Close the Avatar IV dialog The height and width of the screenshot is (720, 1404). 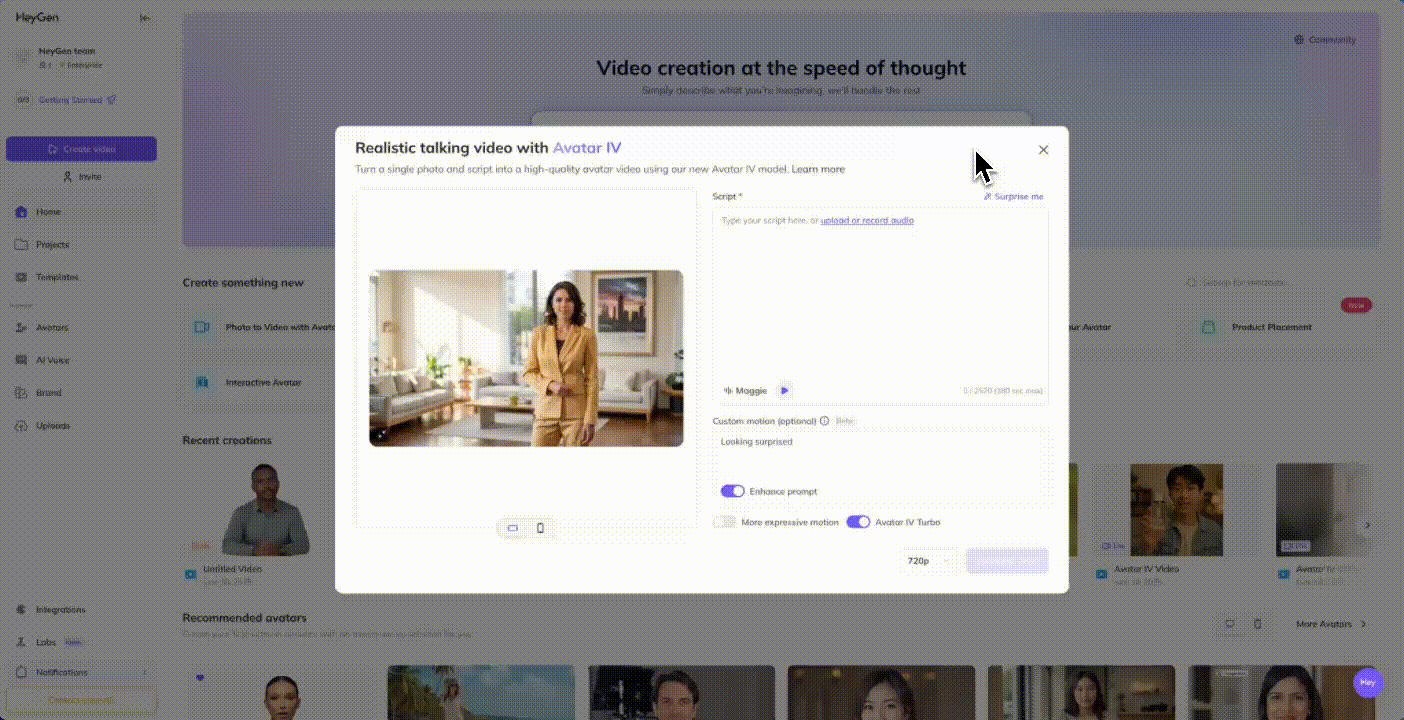click(x=1043, y=150)
